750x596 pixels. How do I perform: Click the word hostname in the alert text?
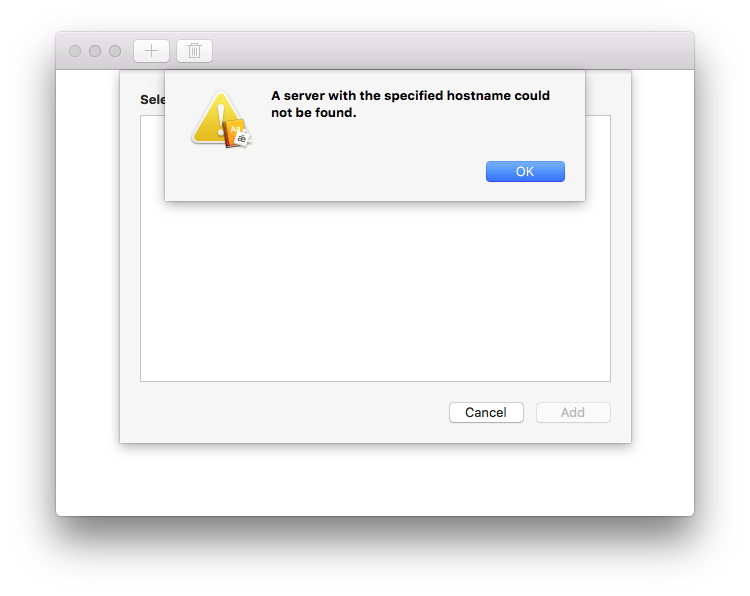478,96
